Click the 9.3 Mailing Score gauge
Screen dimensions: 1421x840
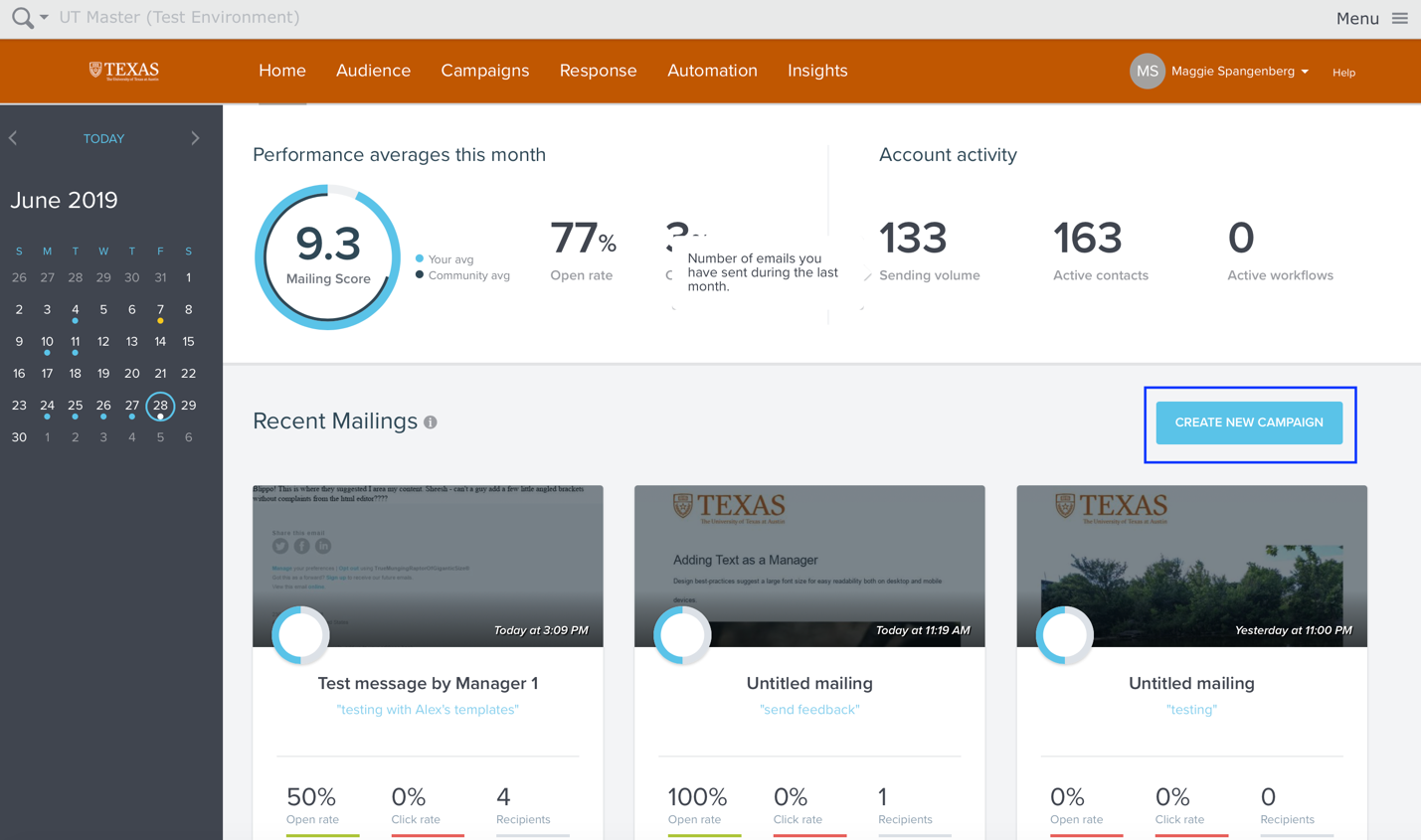327,257
